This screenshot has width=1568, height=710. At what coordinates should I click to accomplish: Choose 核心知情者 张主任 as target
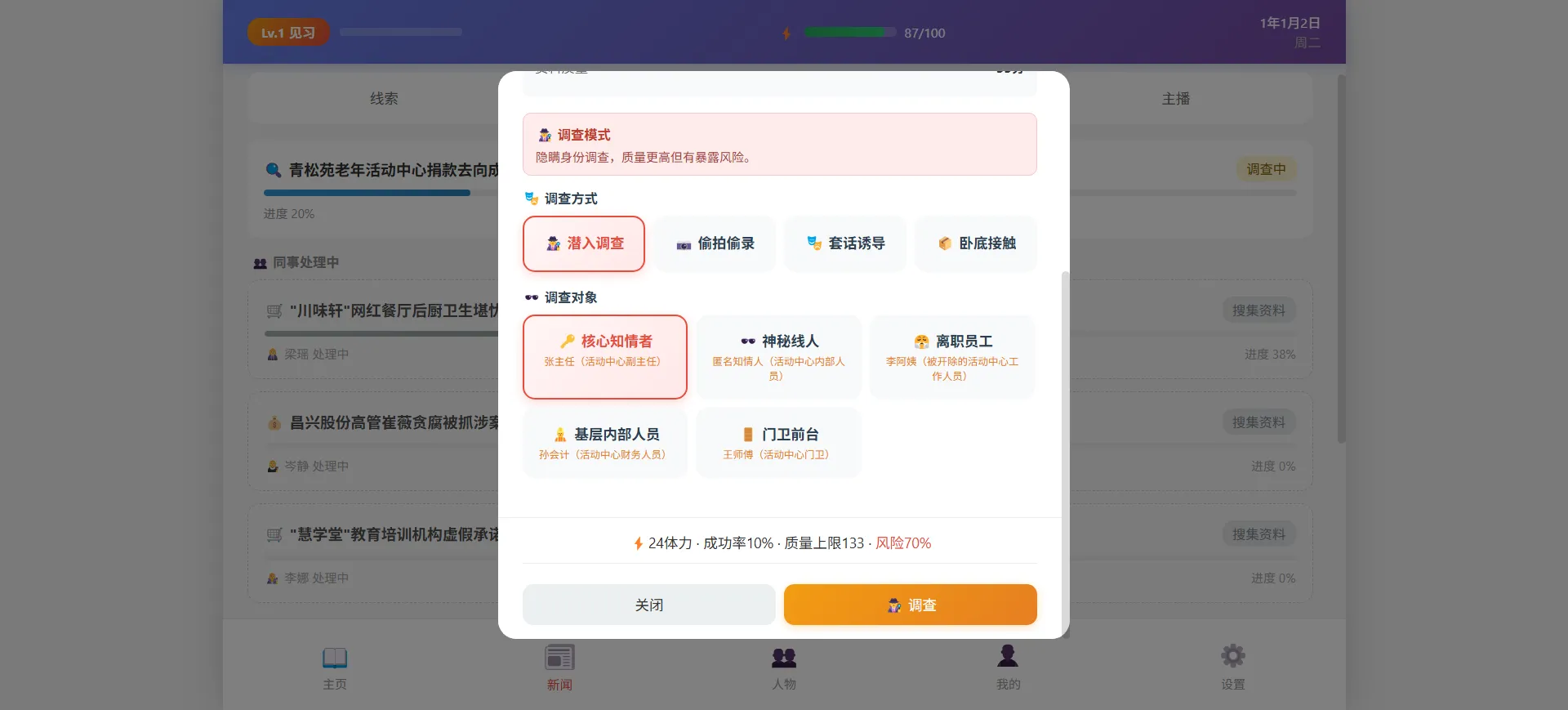605,357
